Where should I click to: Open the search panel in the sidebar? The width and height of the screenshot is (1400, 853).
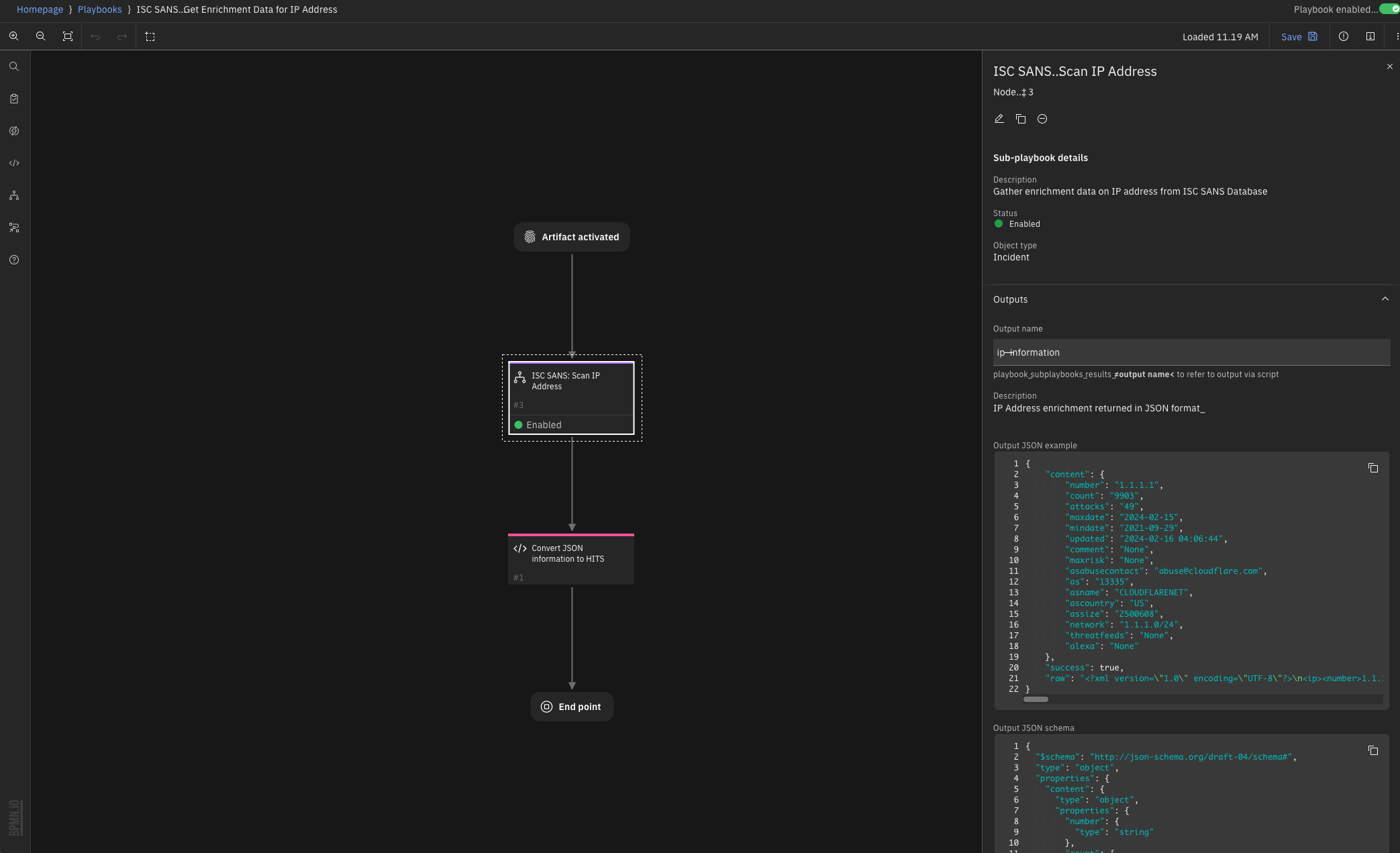point(14,66)
